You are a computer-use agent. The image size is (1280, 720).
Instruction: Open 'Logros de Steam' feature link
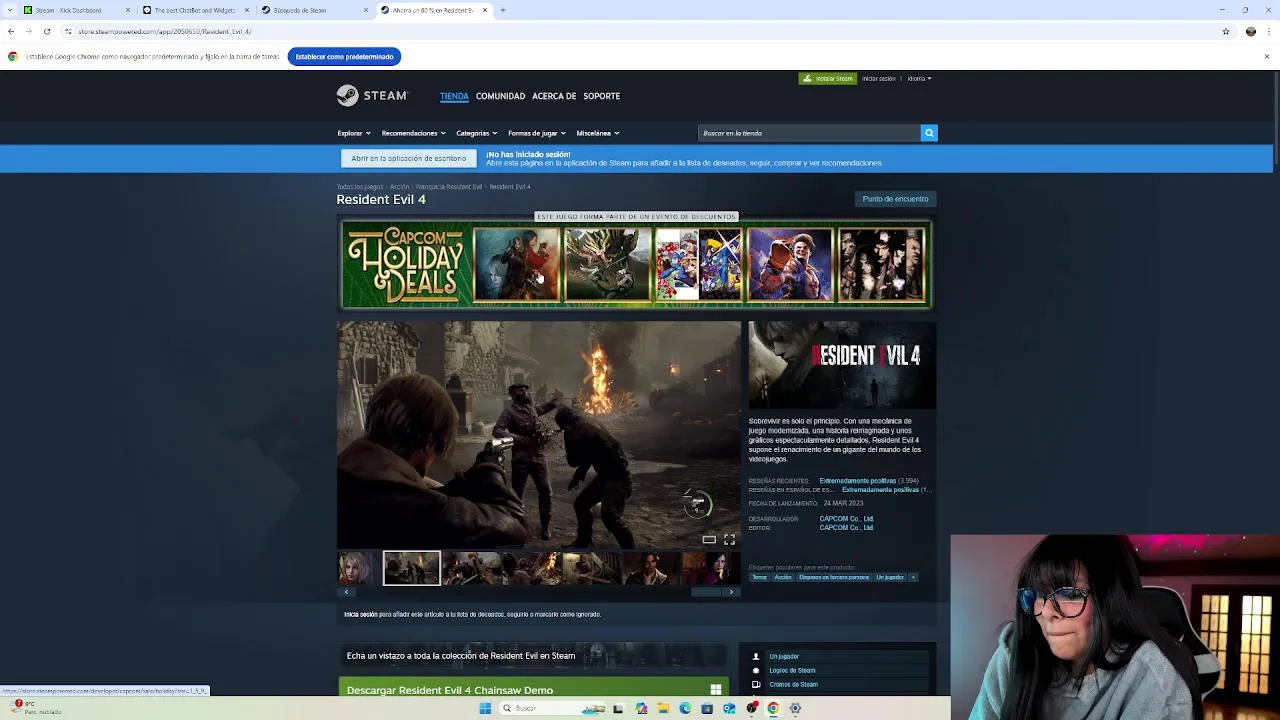point(792,670)
